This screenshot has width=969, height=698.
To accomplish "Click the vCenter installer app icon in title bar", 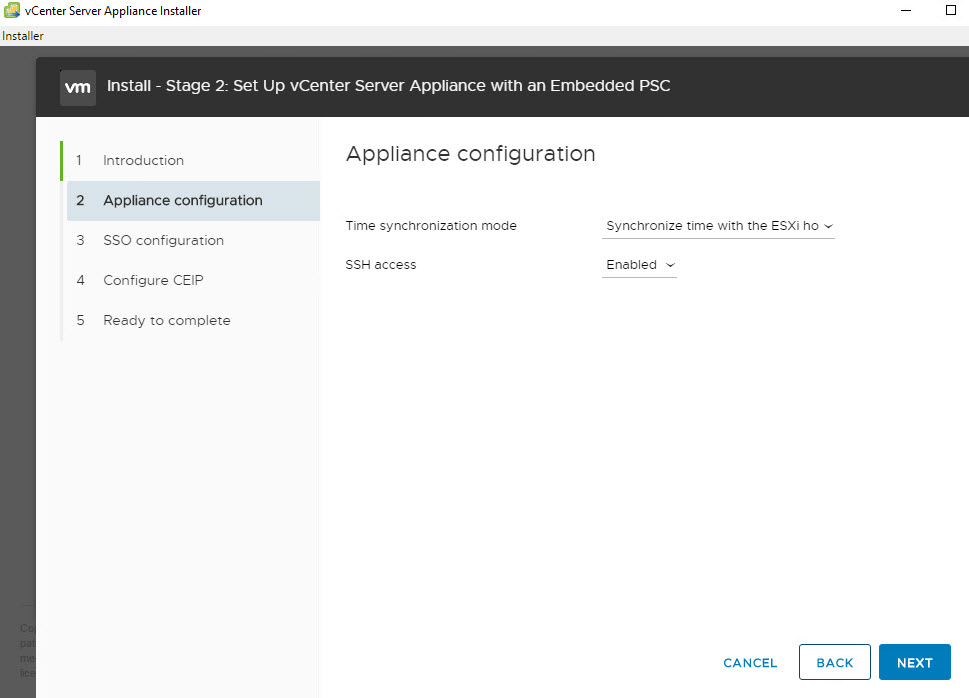I will (x=11, y=11).
